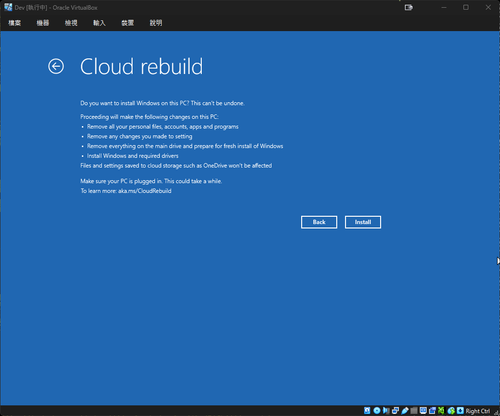Maximize the VirtualBox window
Viewport: 500px width, 416px height.
(x=466, y=7)
